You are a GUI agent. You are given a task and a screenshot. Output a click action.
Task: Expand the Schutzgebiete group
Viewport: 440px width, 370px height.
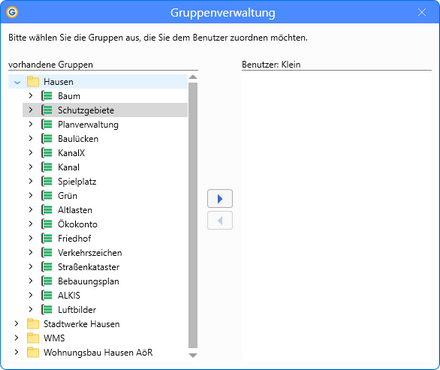coord(31,110)
